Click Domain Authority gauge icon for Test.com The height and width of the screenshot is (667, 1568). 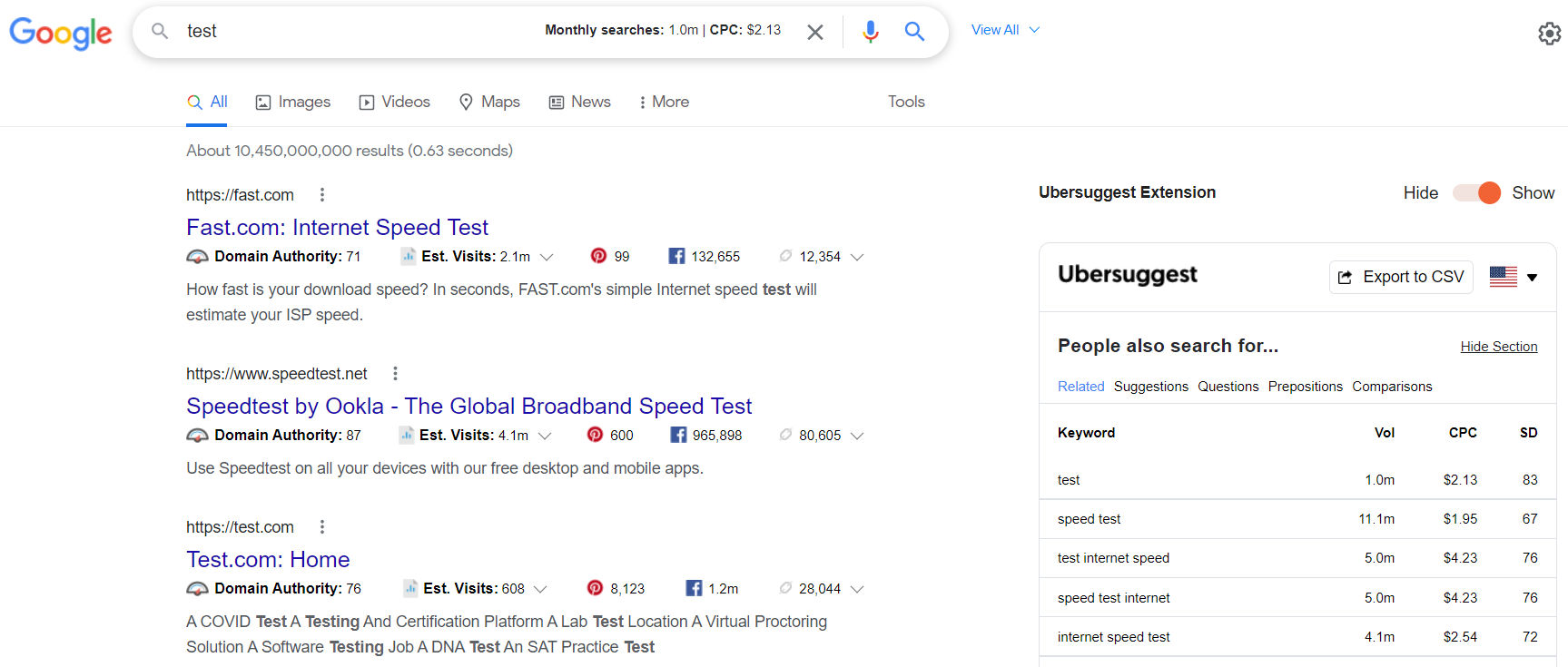(197, 589)
